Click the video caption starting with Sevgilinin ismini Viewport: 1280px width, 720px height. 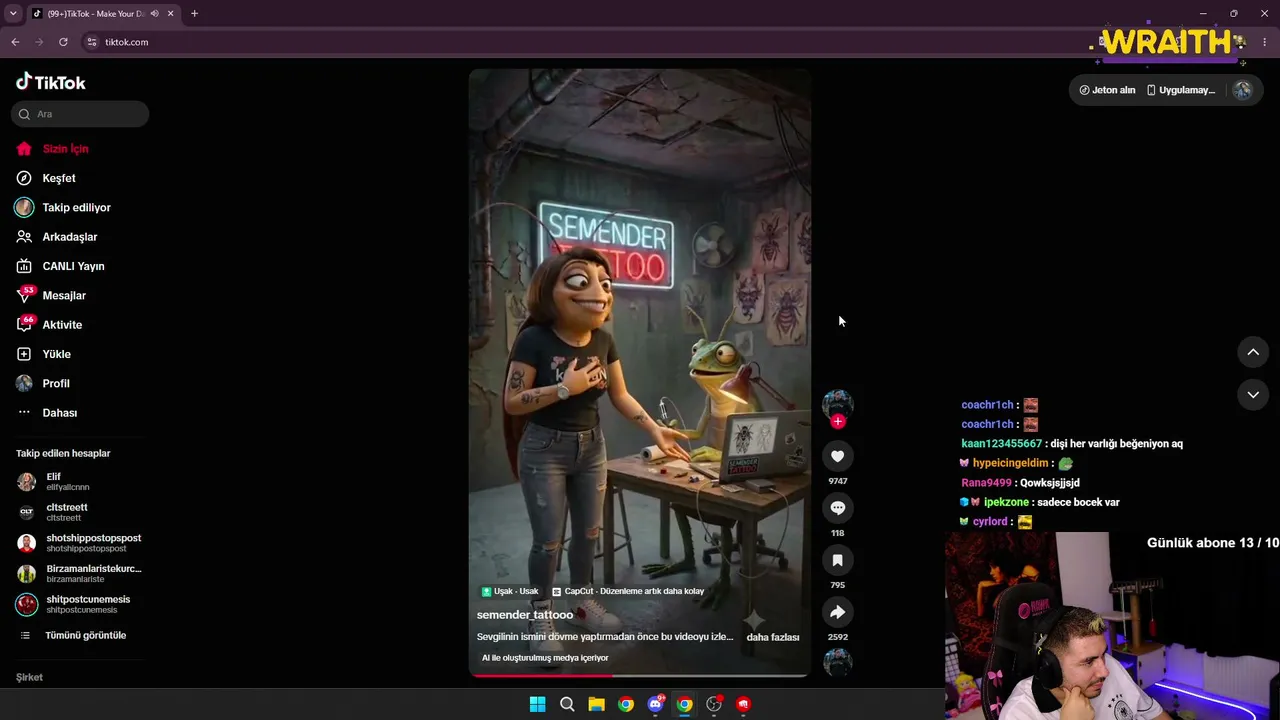click(x=605, y=637)
